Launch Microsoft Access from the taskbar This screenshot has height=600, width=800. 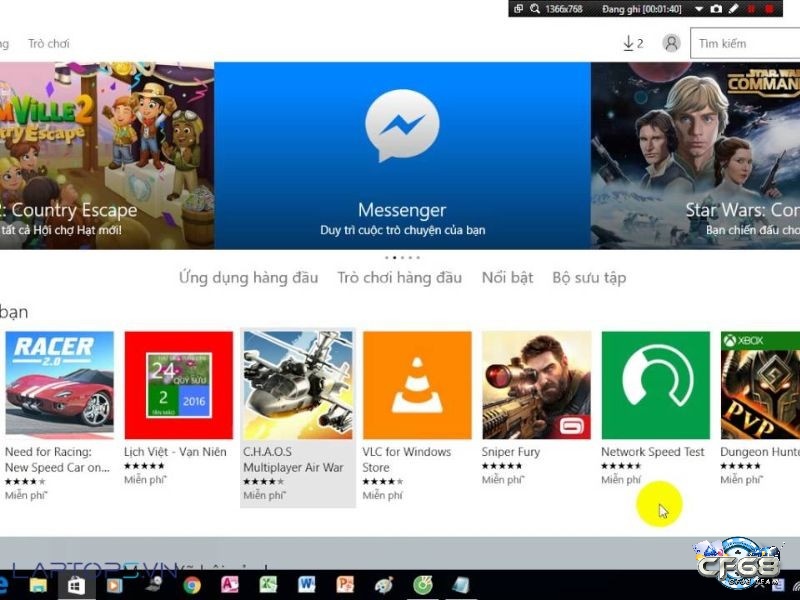230,585
